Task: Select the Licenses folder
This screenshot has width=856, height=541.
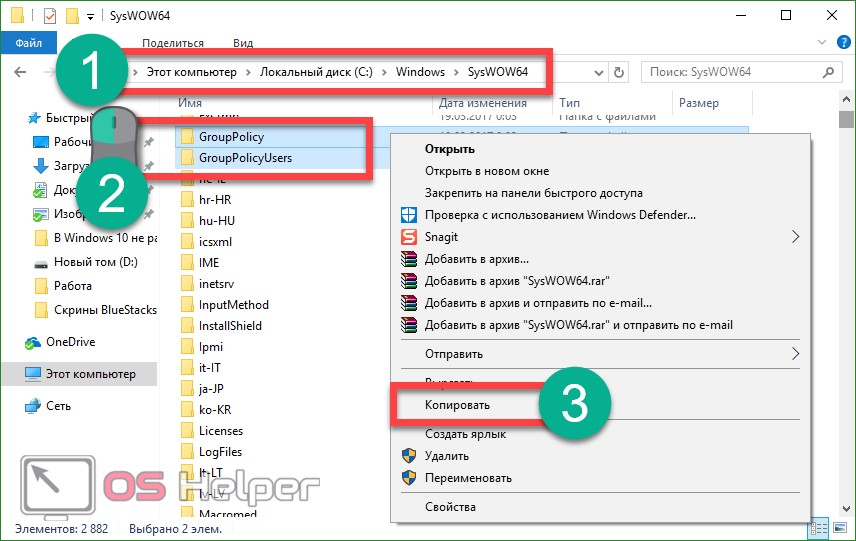Action: point(221,431)
